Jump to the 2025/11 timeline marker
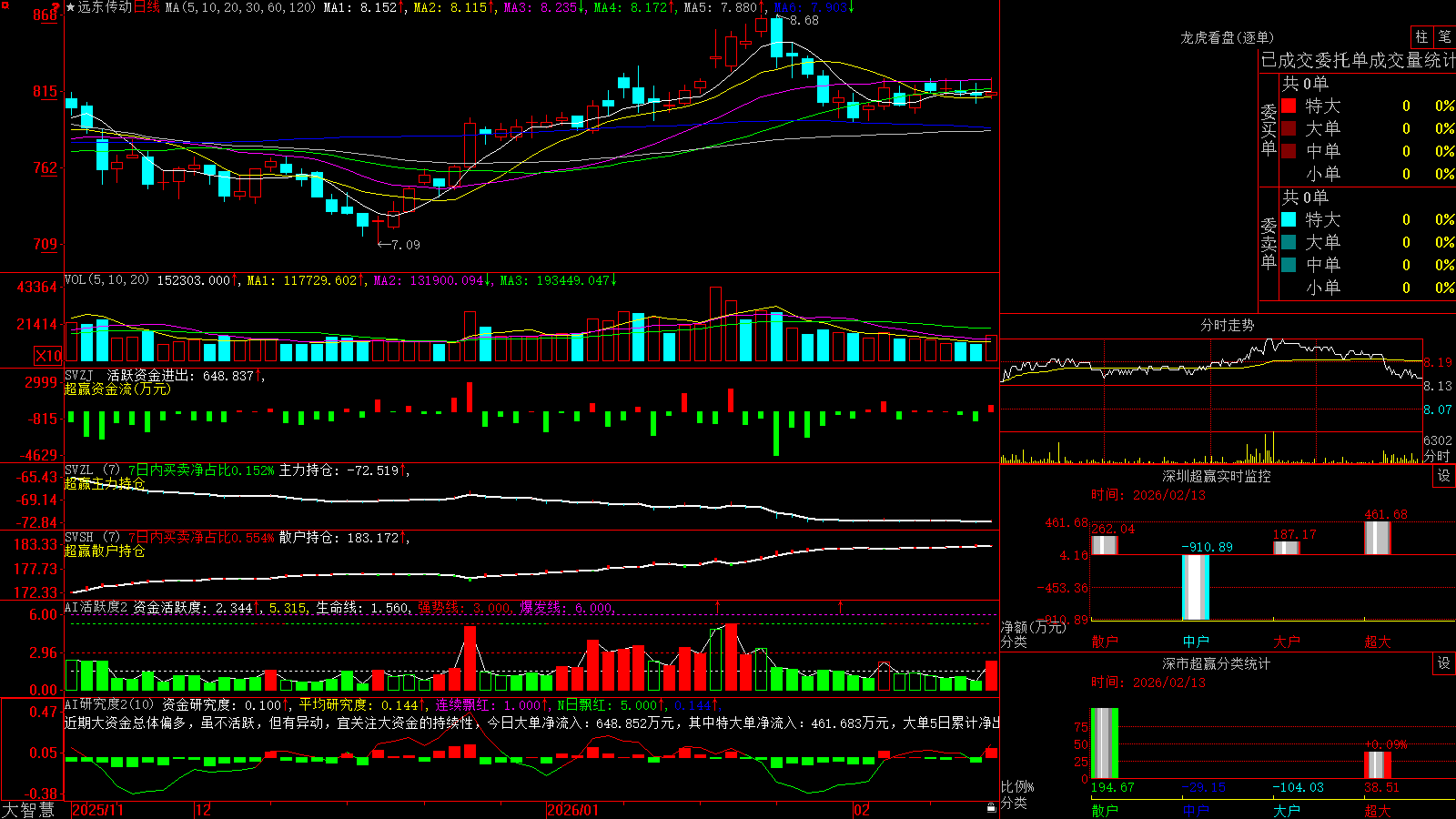This screenshot has width=1456, height=819. click(x=97, y=810)
